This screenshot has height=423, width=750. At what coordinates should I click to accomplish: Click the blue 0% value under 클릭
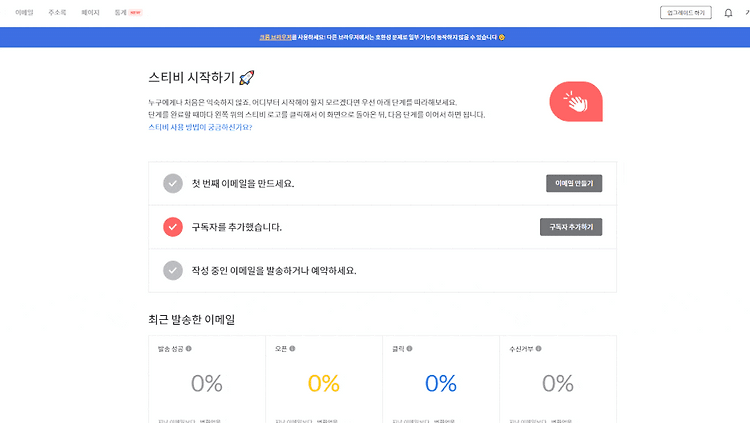click(441, 383)
